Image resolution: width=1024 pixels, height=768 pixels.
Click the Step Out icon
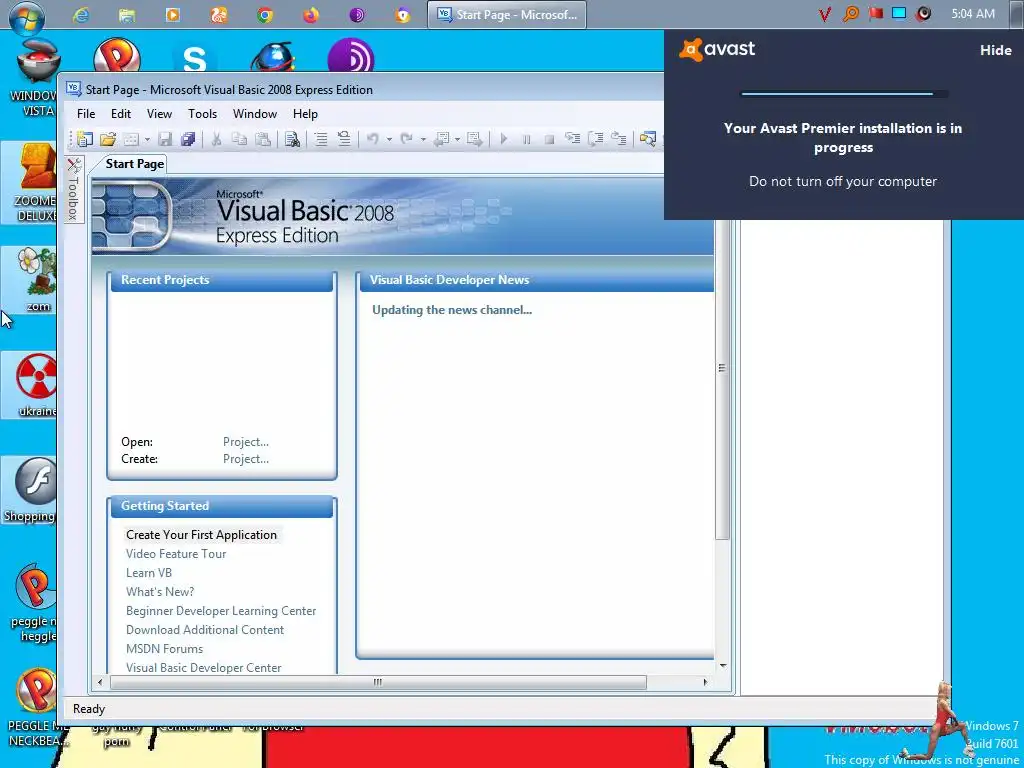click(x=618, y=139)
